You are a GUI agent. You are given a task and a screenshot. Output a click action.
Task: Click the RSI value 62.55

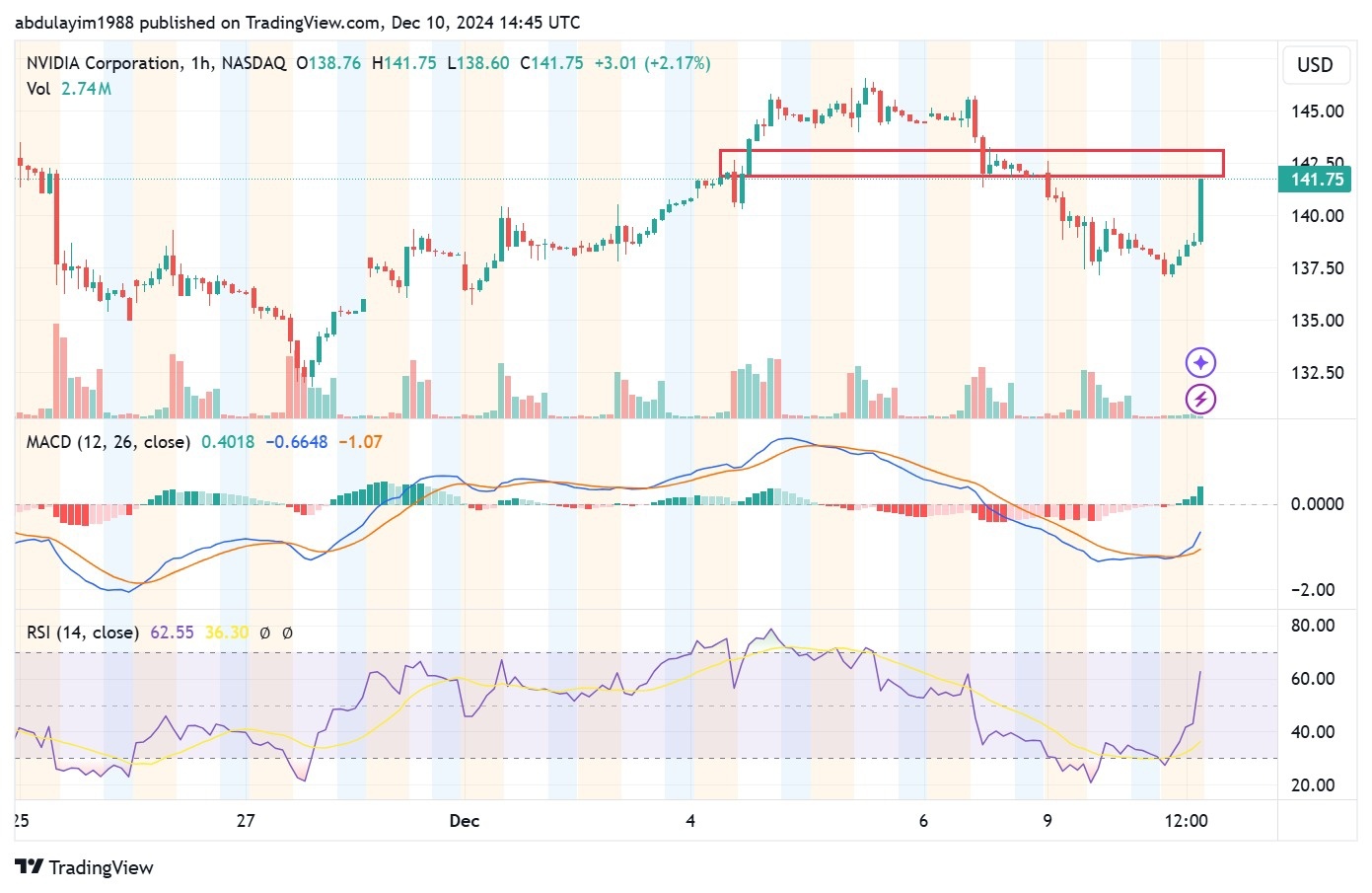(x=172, y=633)
